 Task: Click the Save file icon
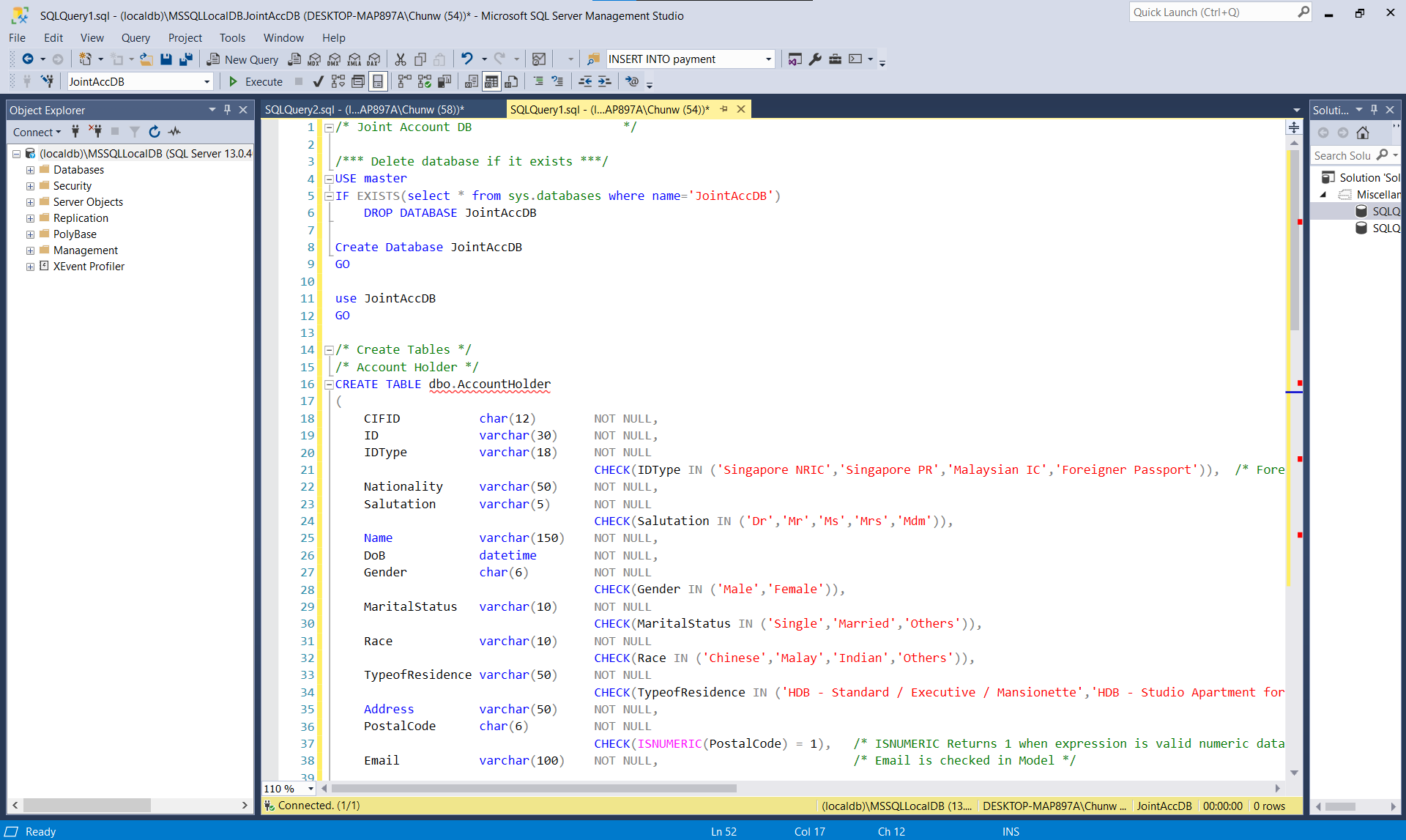click(166, 59)
